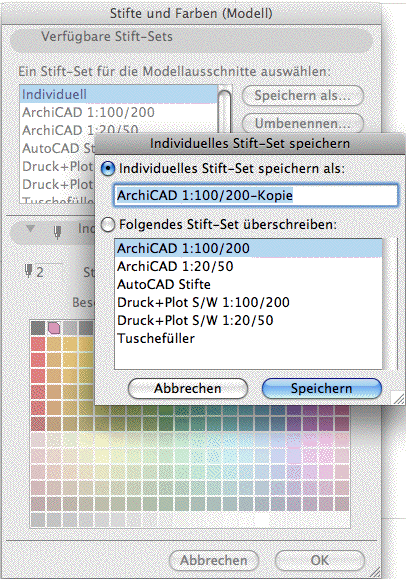Collapse the pen panel disclosure triangle

coord(31,229)
